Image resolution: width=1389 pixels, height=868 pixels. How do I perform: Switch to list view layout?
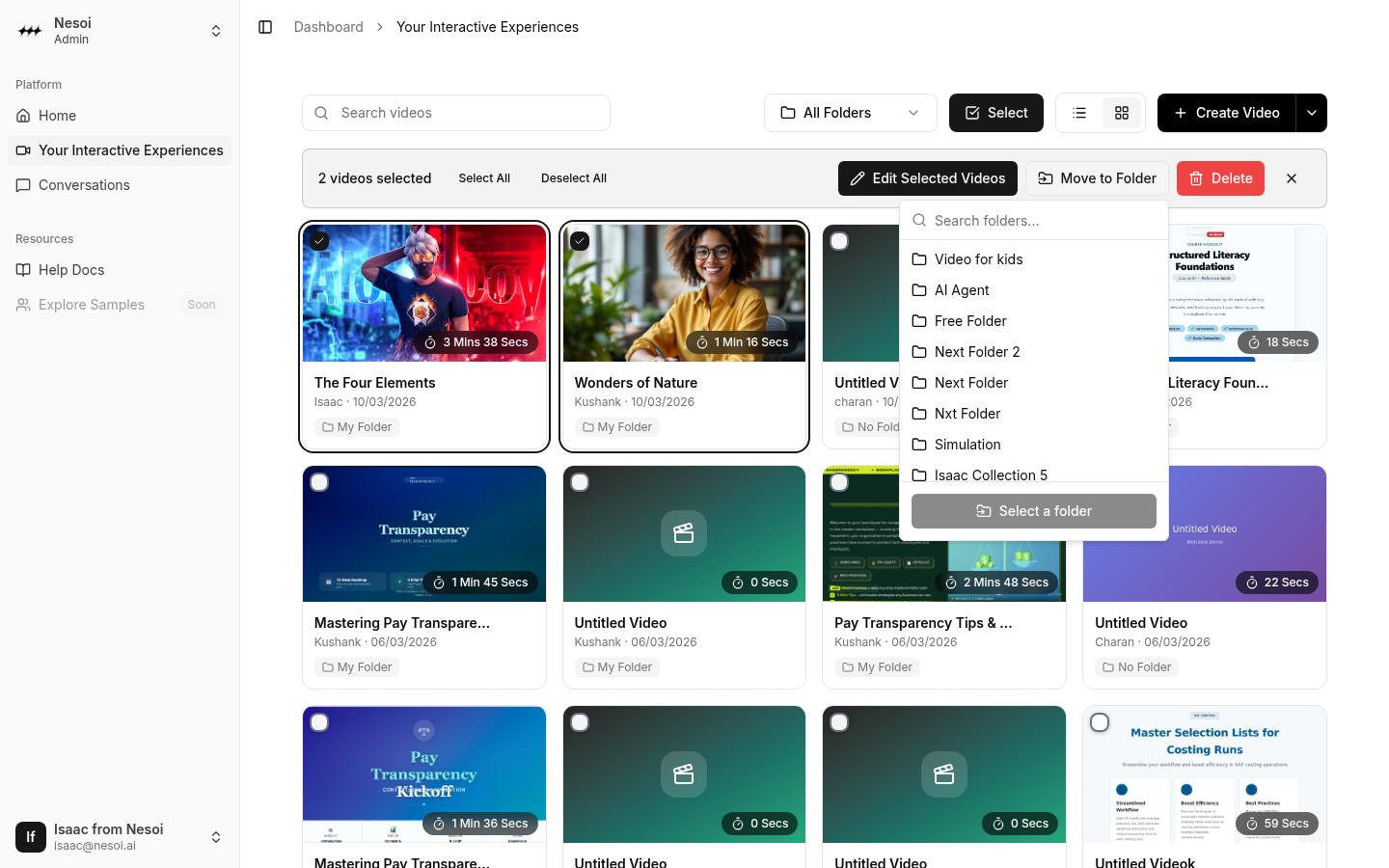pyautogui.click(x=1079, y=113)
